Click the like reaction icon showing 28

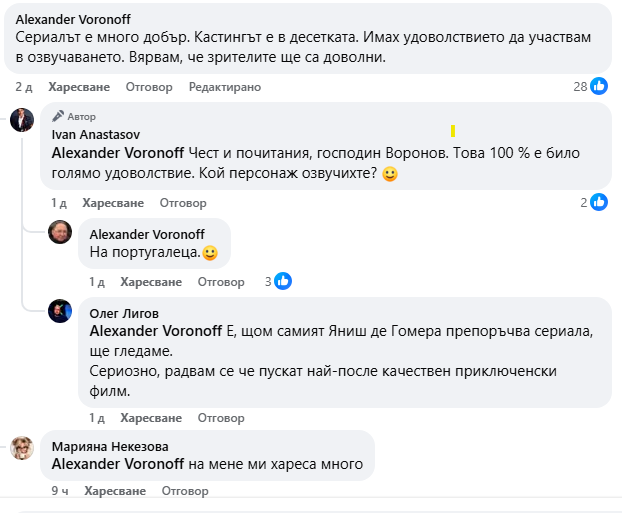tap(598, 87)
